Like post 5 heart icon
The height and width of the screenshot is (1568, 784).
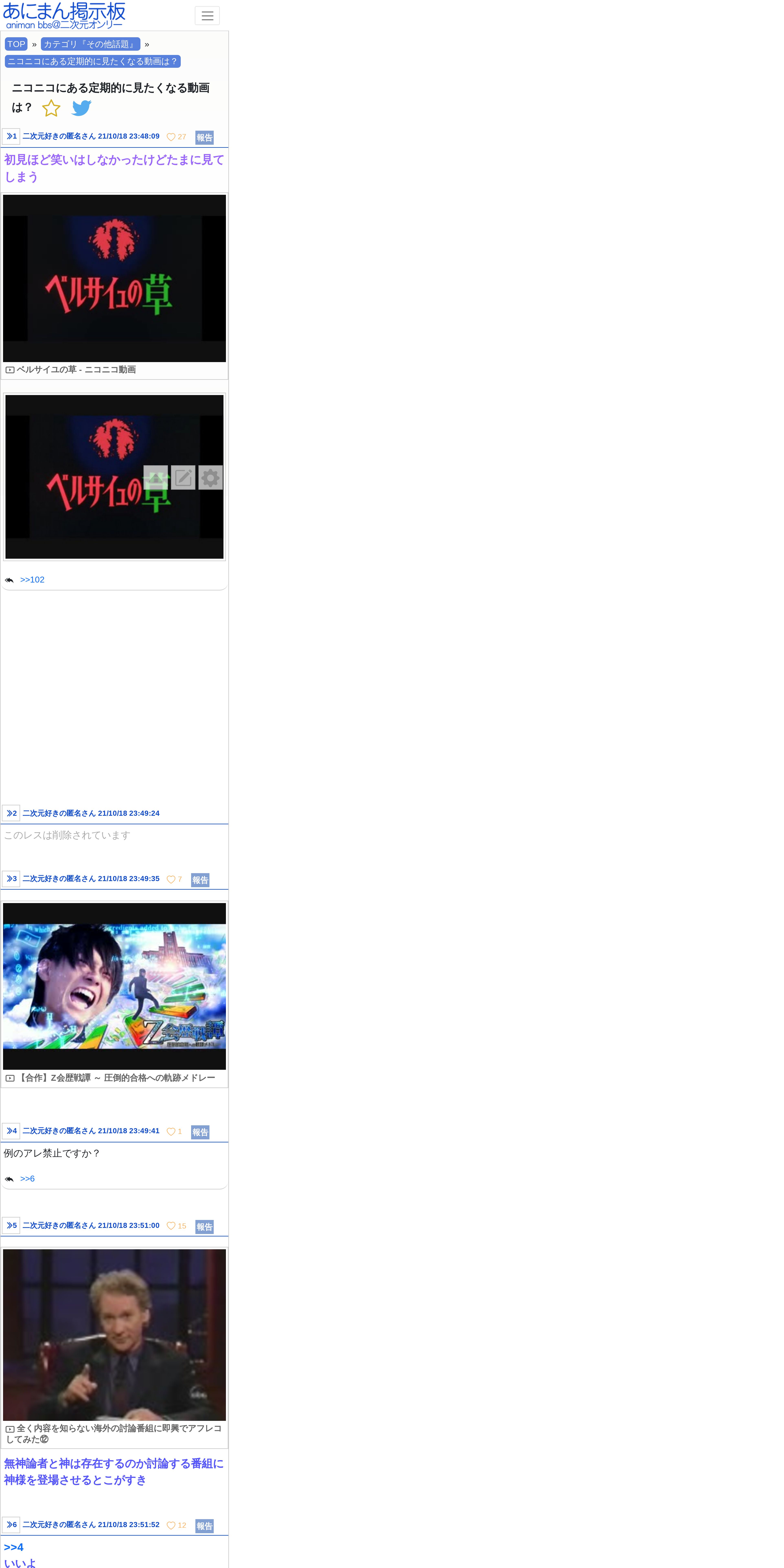(x=171, y=1226)
